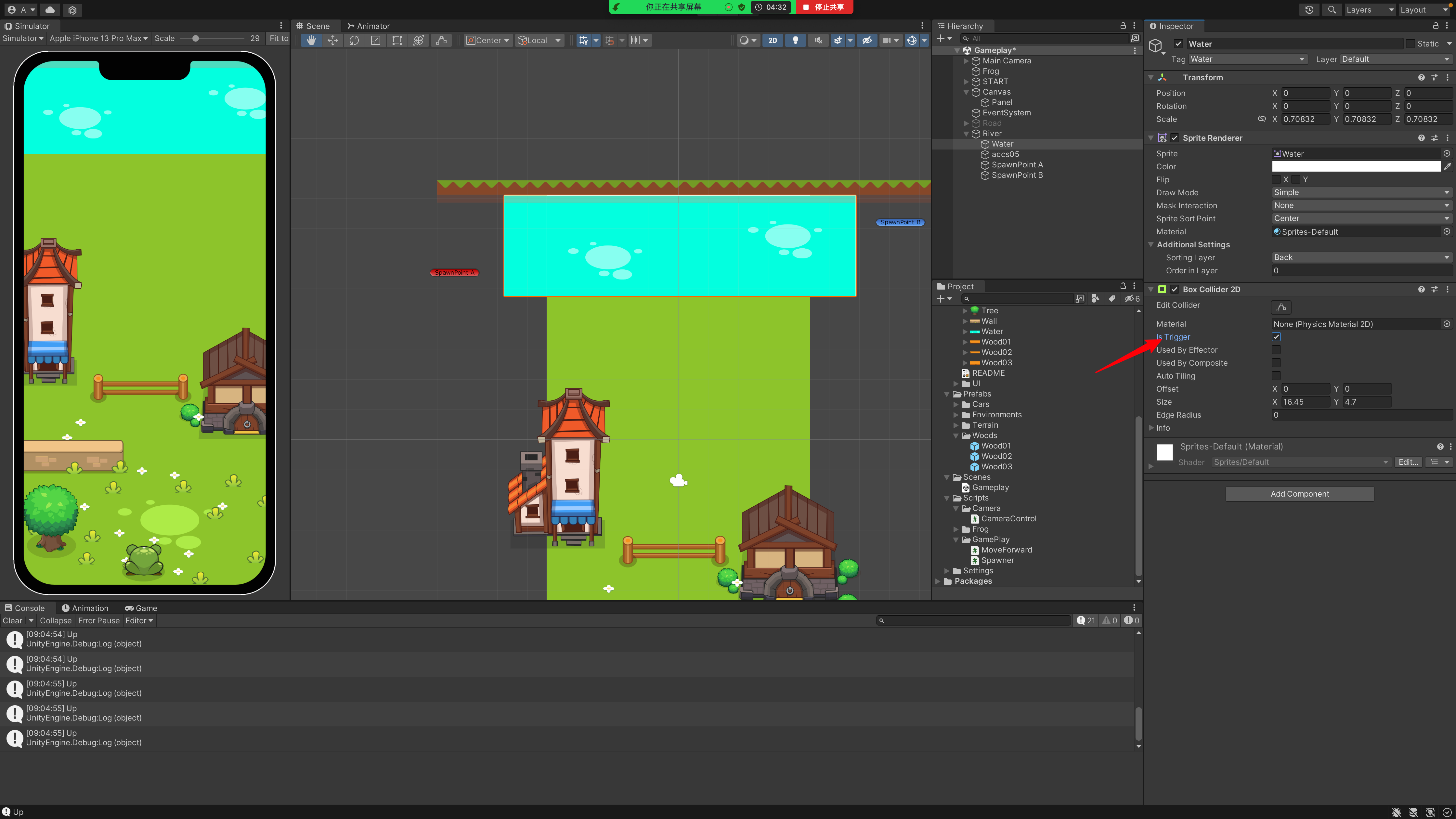Click the Error Pause button

pyautogui.click(x=99, y=621)
